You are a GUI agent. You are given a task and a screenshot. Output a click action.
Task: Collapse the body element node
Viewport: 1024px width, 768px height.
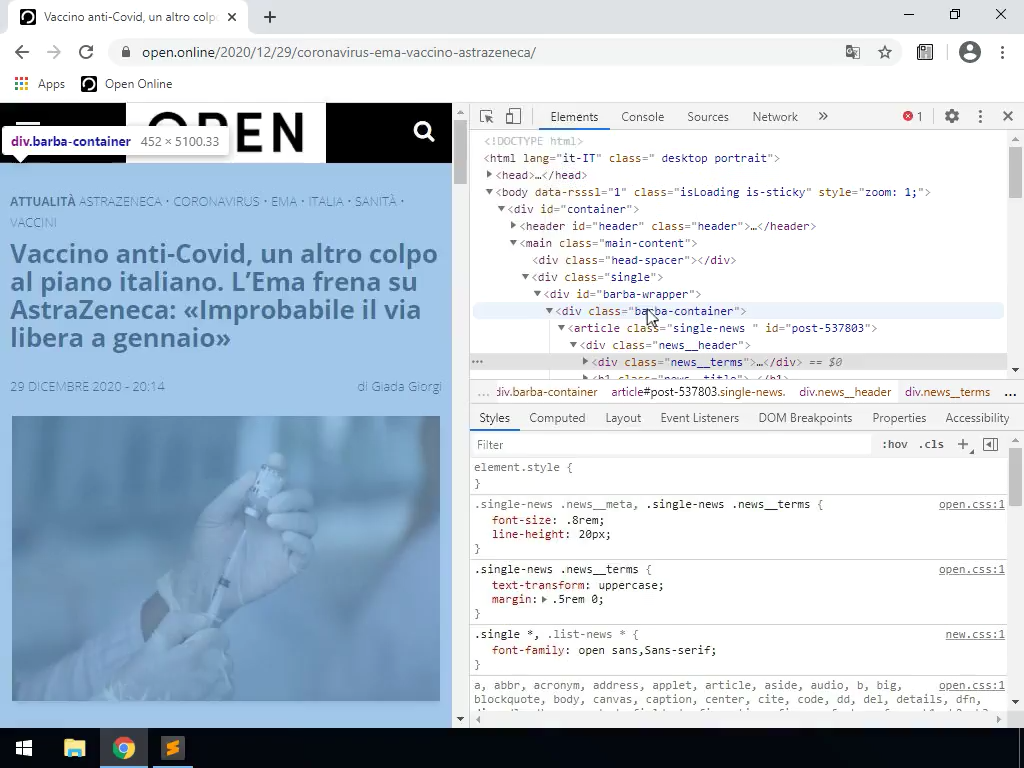click(x=489, y=192)
